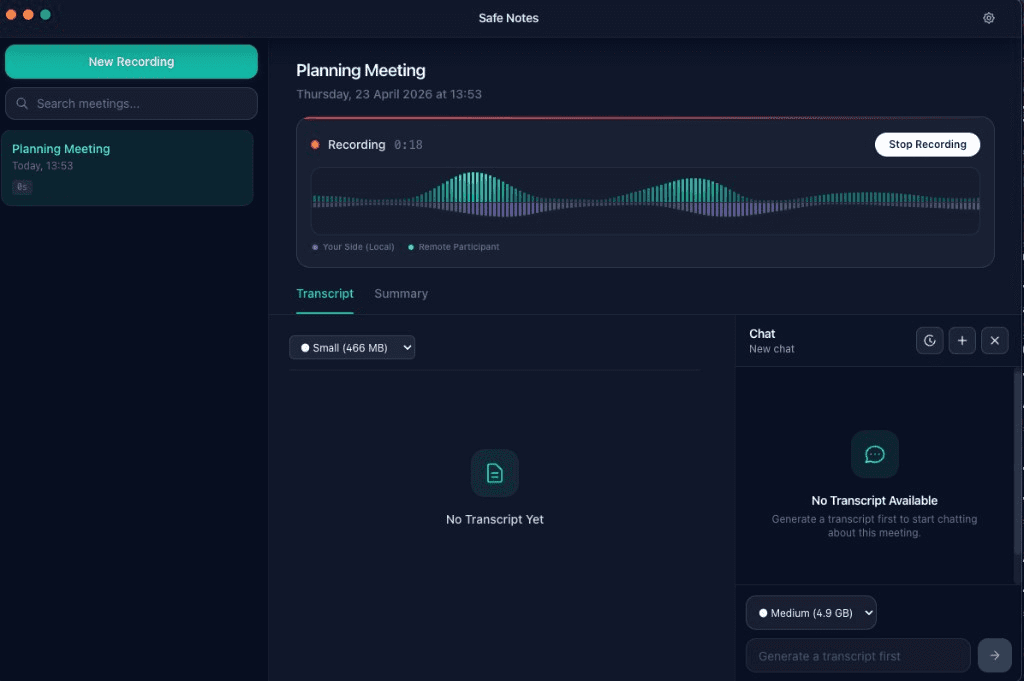
Task: Open chat history clock icon
Action: [930, 340]
